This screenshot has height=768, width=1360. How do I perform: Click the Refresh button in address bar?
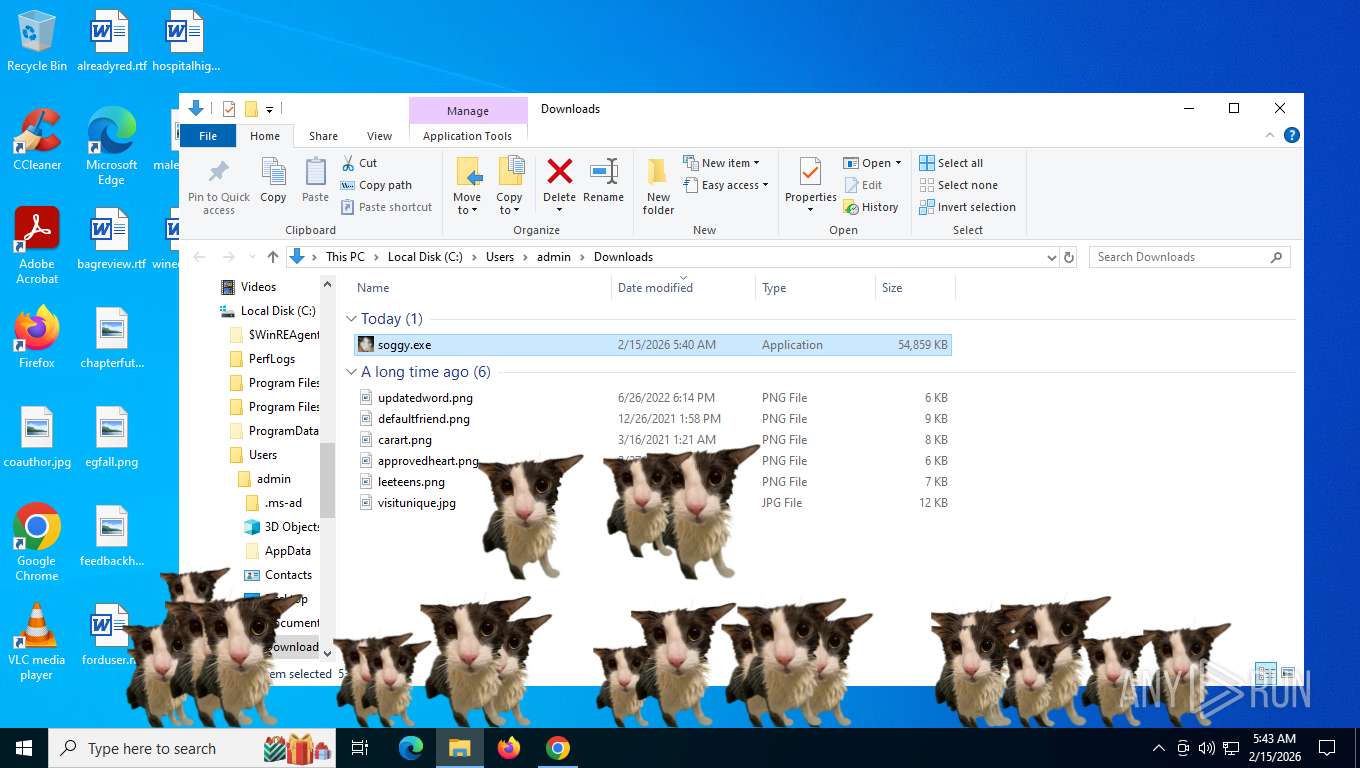[x=1069, y=257]
